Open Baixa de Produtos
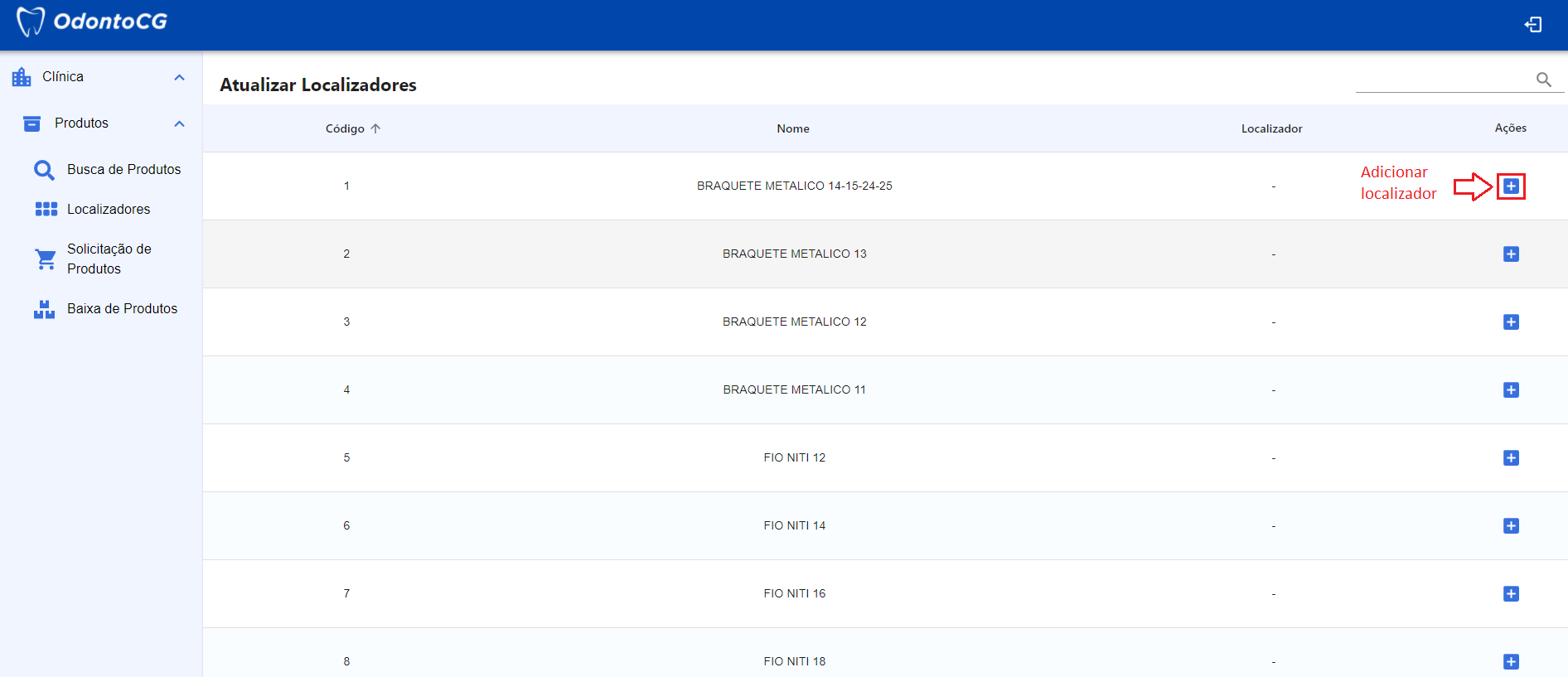Viewport: 1568px width, 677px height. pos(122,309)
